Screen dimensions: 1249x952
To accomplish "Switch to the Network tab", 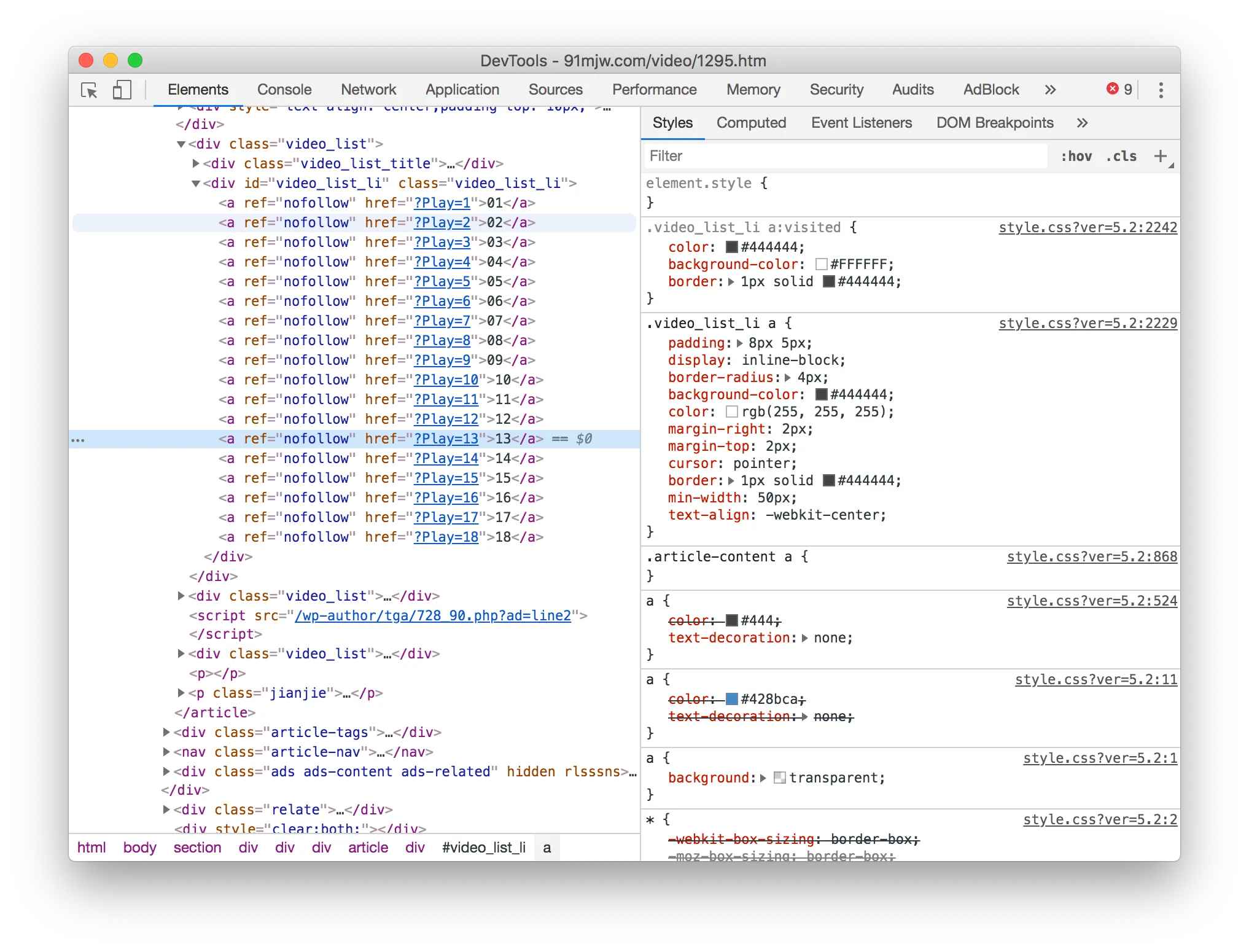I will pyautogui.click(x=368, y=90).
